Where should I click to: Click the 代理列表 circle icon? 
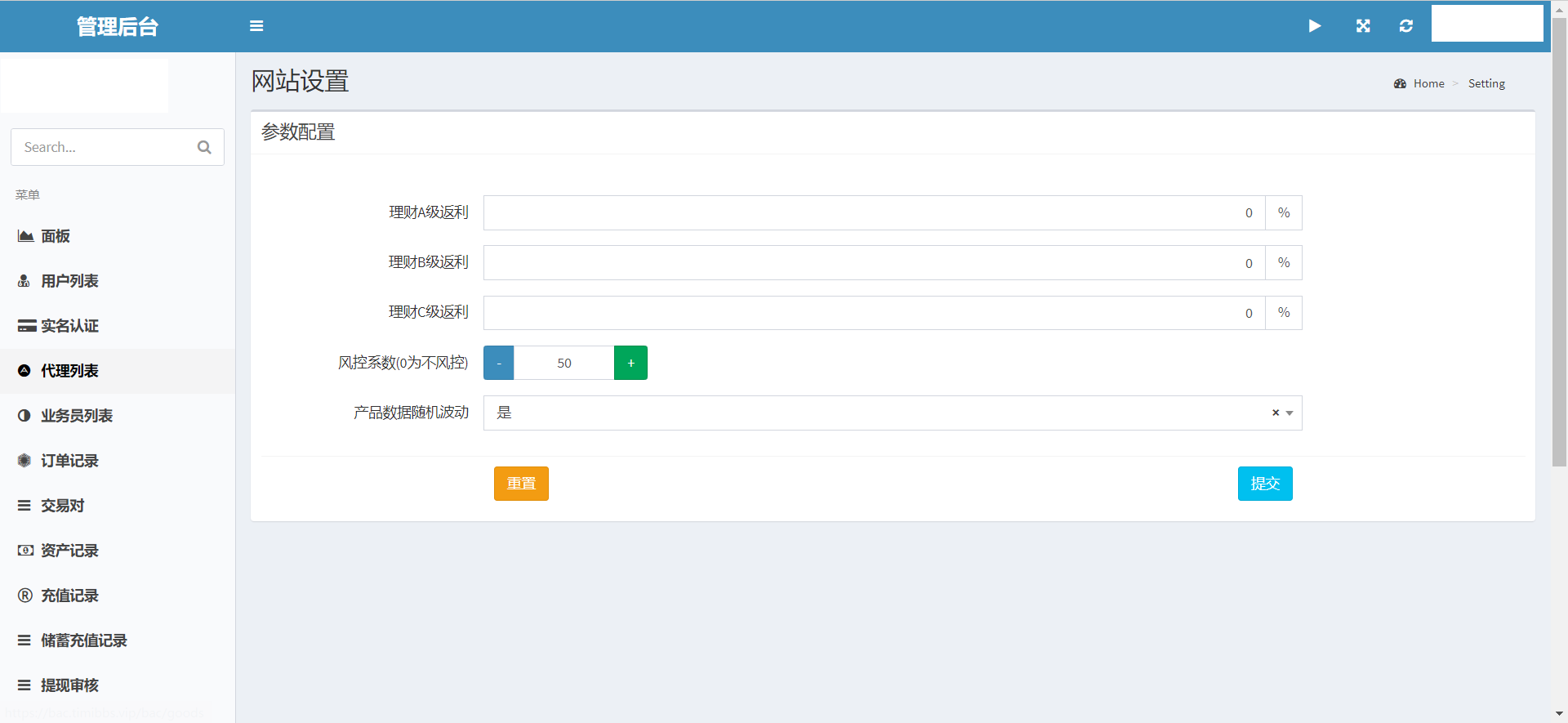click(x=24, y=371)
